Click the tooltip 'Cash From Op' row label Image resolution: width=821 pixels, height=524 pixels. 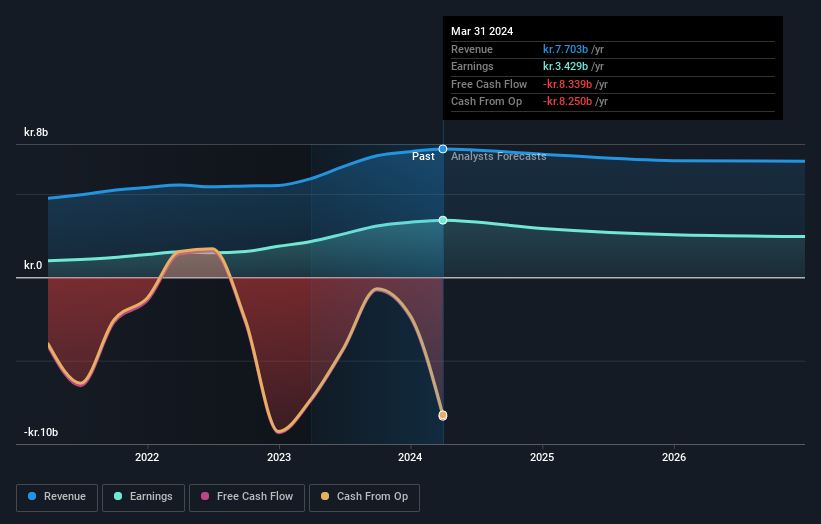tap(486, 102)
